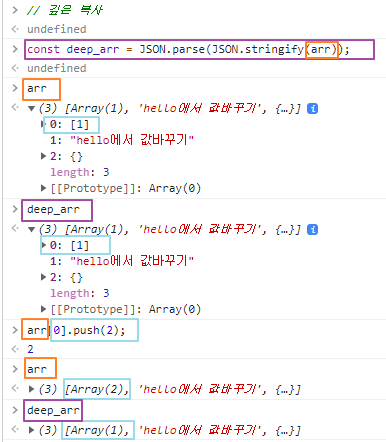Click the 'deep_arr' input above the second expanded array
The image size is (386, 442).
pyautogui.click(x=53, y=210)
